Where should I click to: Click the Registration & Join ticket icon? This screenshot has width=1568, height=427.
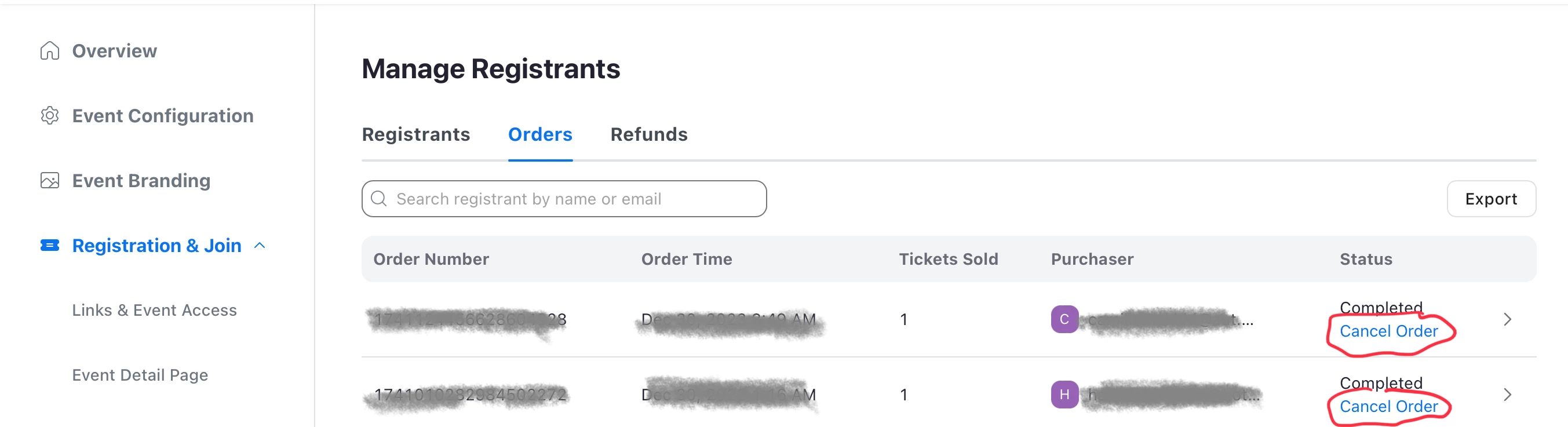(49, 245)
